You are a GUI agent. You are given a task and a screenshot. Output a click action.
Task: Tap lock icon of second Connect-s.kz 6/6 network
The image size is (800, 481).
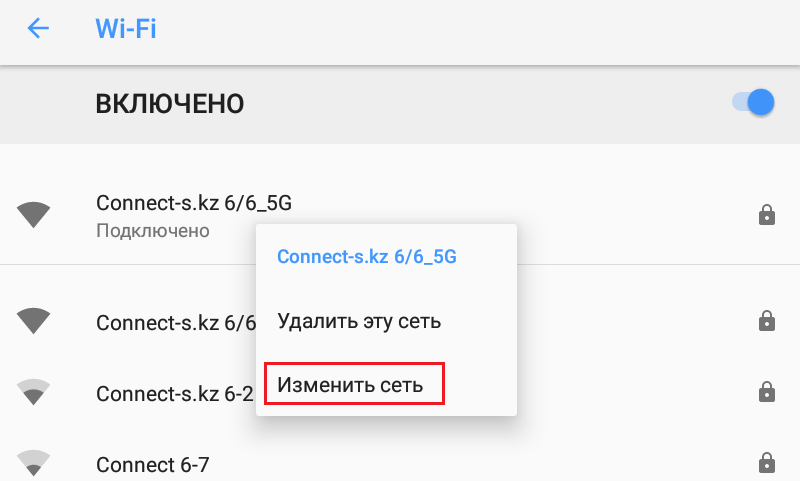pos(766,321)
